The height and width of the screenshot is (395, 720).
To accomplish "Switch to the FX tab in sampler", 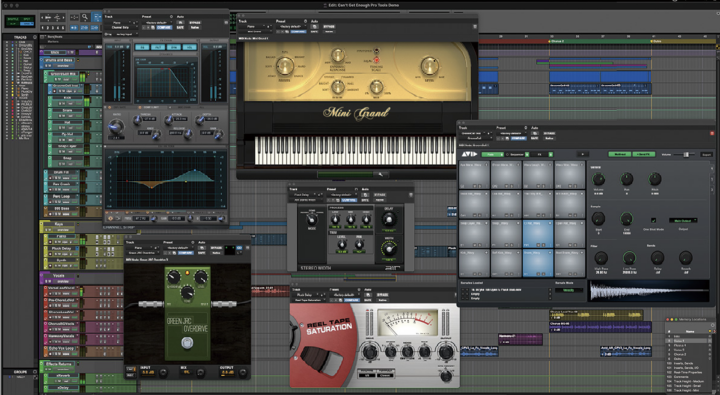I will pyautogui.click(x=541, y=154).
